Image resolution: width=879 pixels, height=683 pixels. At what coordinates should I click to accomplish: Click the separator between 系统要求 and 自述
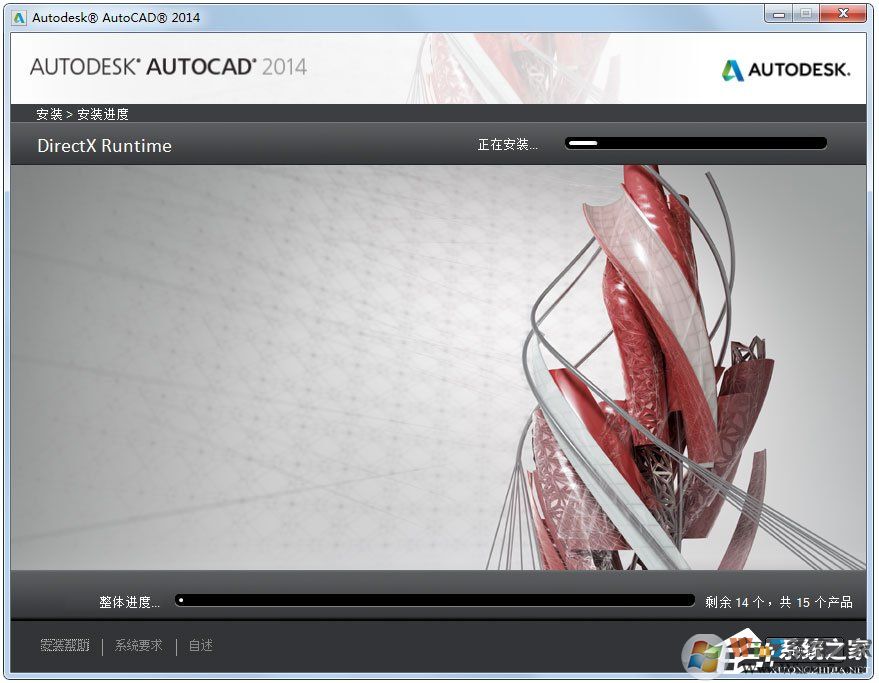[177, 645]
